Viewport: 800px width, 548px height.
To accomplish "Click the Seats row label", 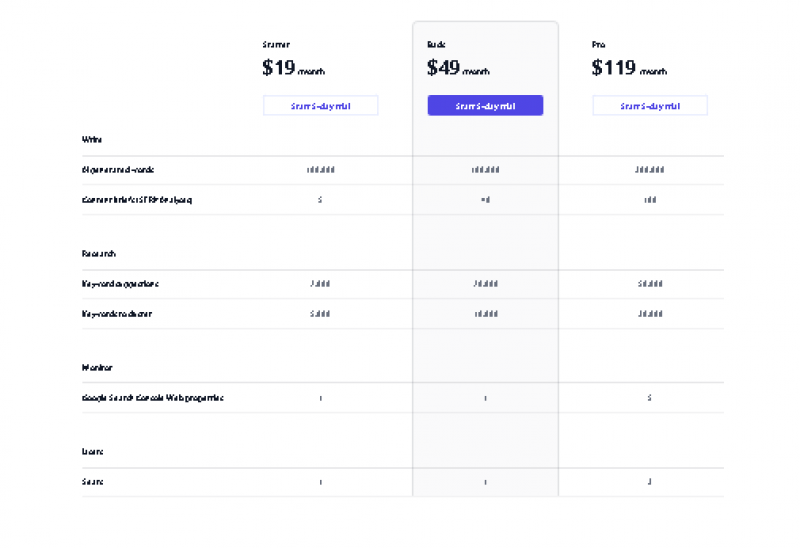I will 92,482.
